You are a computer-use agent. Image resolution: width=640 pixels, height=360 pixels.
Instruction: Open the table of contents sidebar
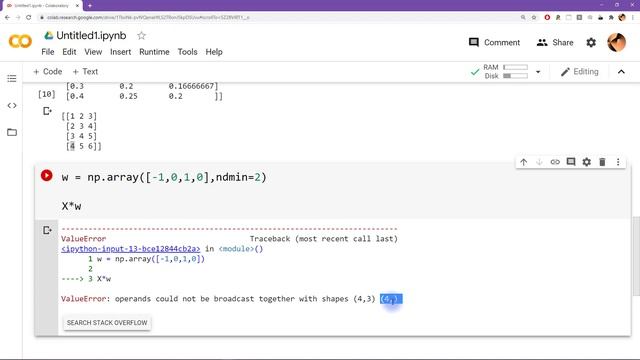[12, 78]
